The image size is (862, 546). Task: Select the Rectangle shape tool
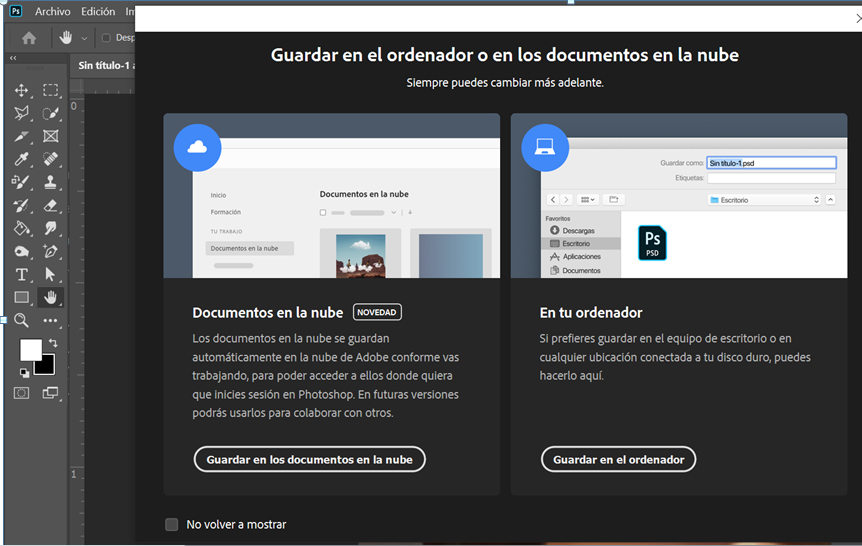(x=21, y=297)
